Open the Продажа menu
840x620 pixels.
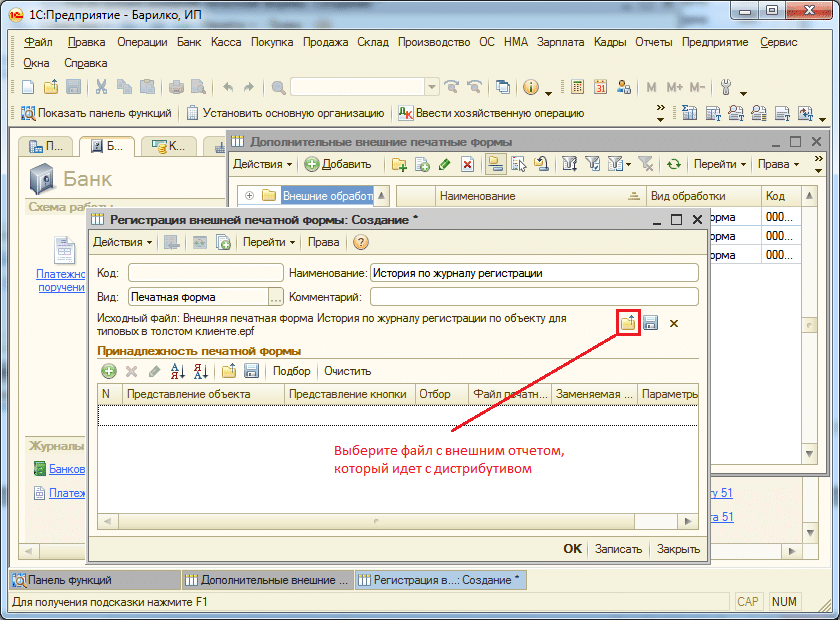point(325,42)
